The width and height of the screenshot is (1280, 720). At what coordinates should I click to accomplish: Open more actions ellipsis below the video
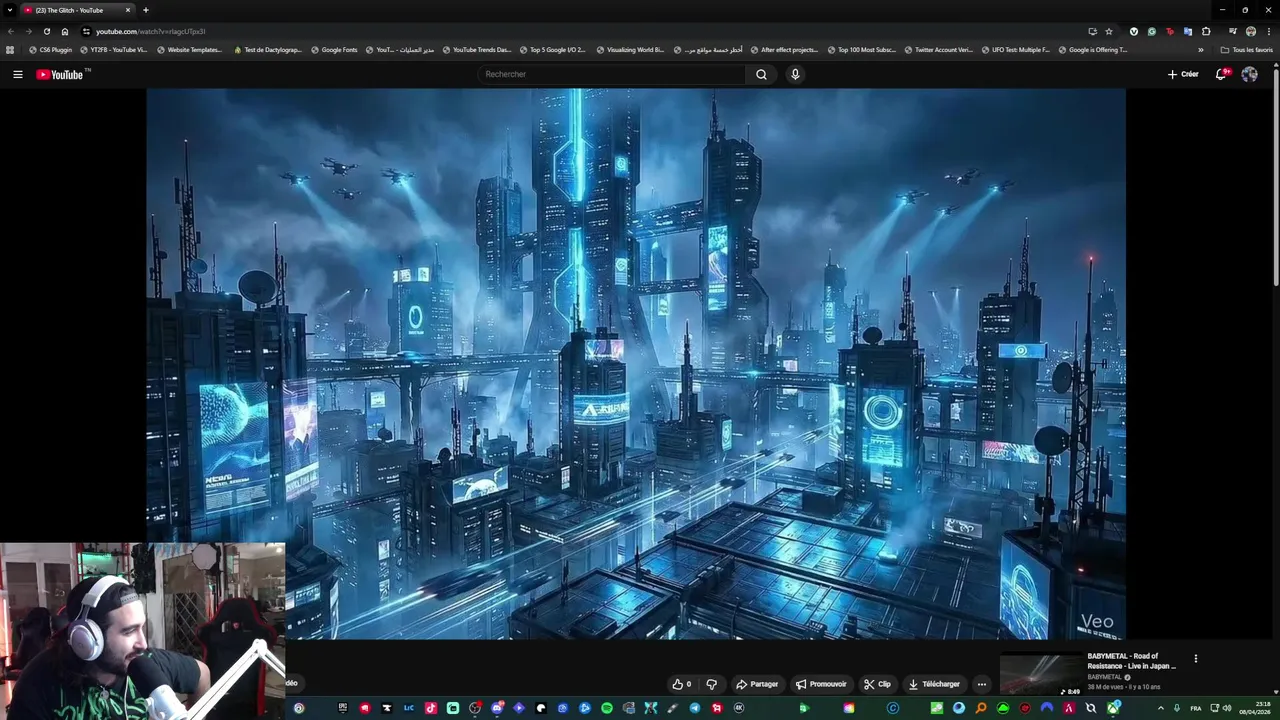click(x=982, y=684)
